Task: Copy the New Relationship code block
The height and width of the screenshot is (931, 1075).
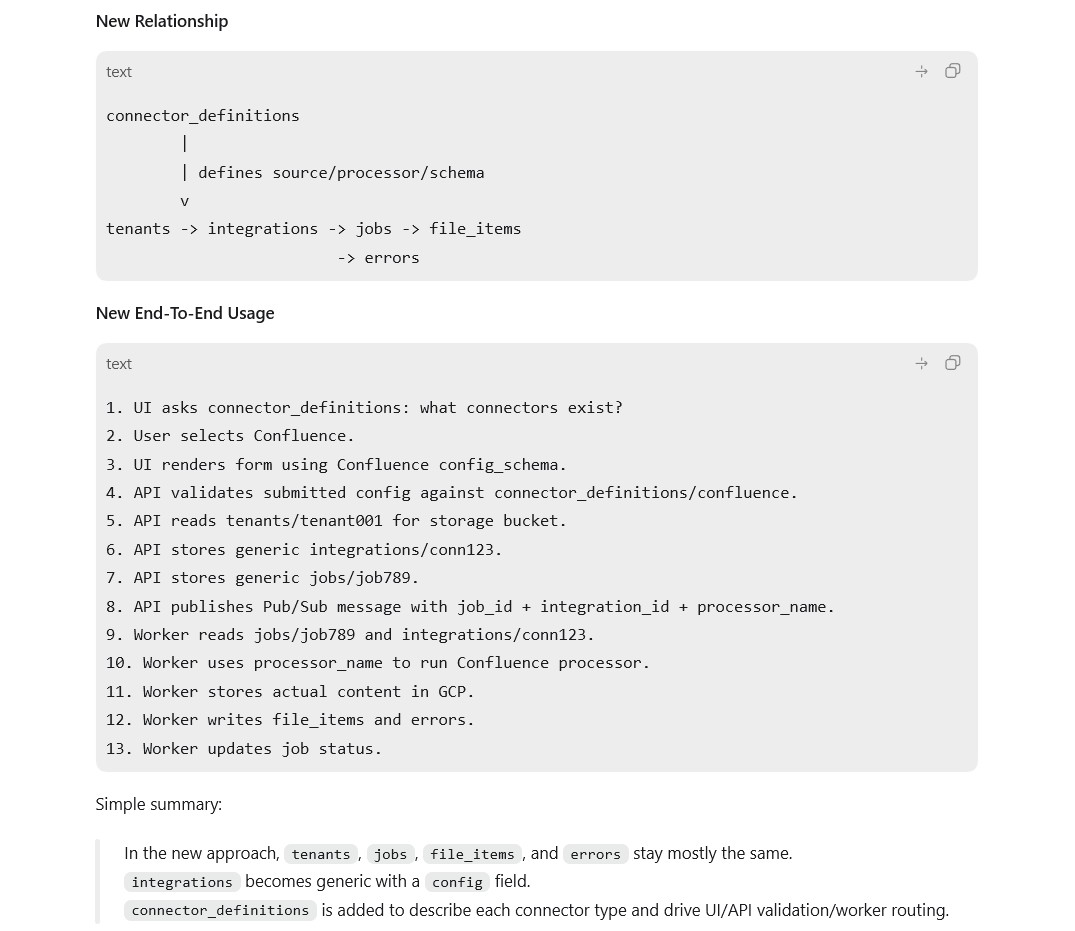Action: 952,71
